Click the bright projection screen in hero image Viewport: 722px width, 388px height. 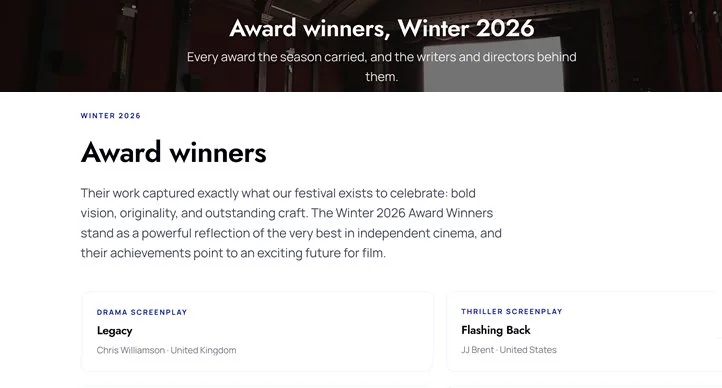click(494, 64)
